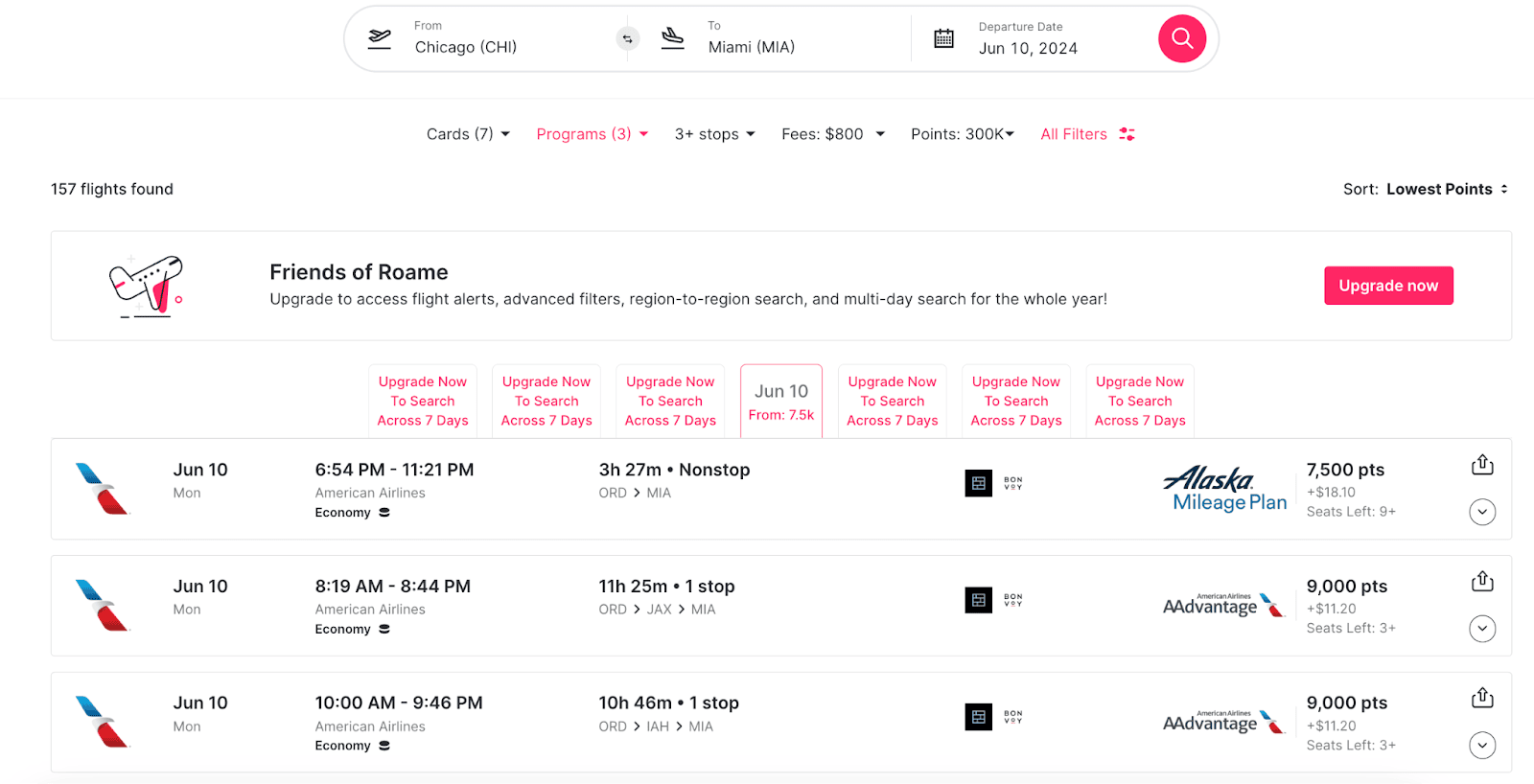This screenshot has height=784, width=1534.
Task: Click AAdvantage logo on the 8:19 AM flight
Action: [x=1223, y=606]
